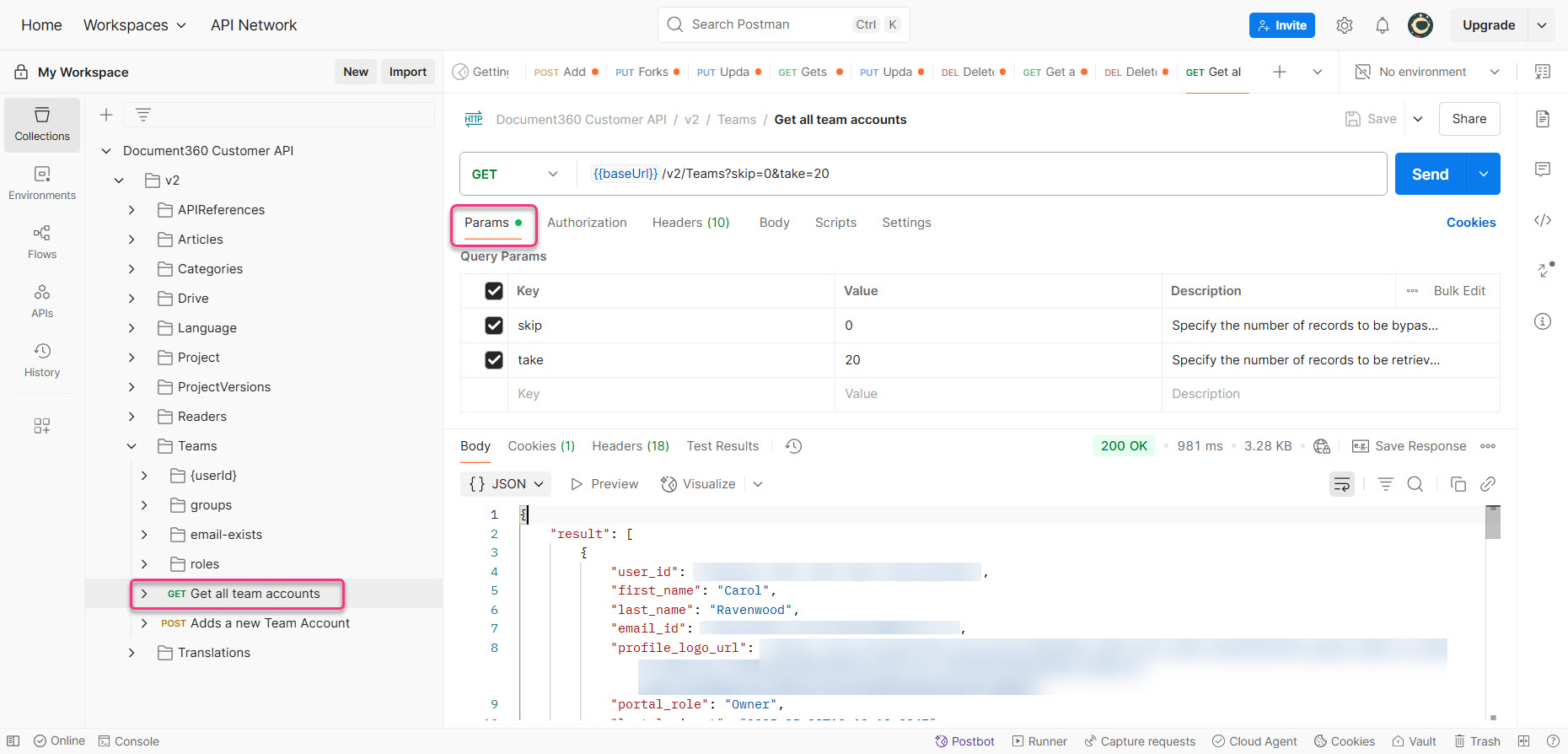Viewport: 1568px width, 754px height.
Task: Search within the response body
Action: tap(1415, 484)
